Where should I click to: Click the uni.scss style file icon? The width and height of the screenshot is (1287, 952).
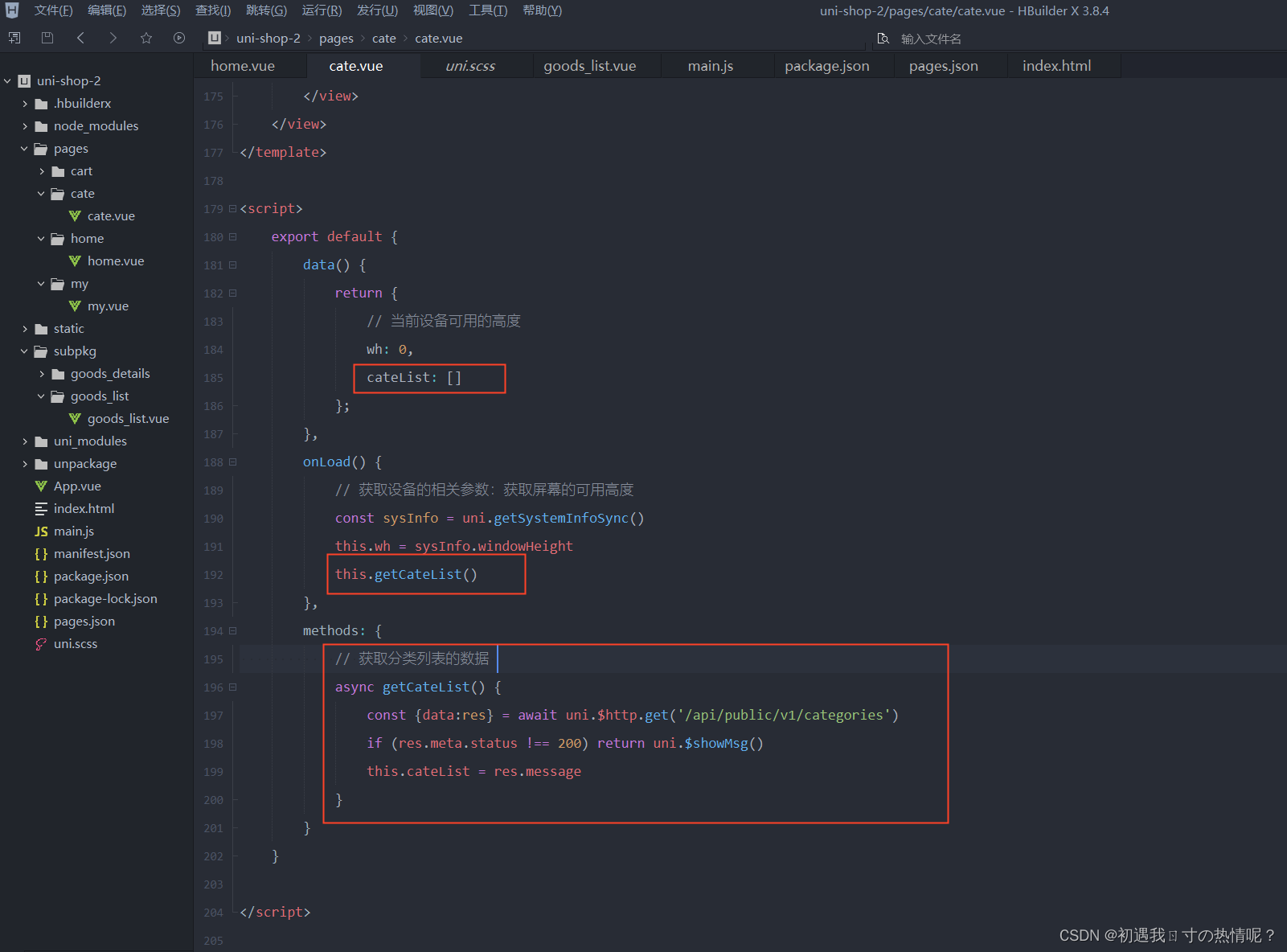pyautogui.click(x=41, y=643)
